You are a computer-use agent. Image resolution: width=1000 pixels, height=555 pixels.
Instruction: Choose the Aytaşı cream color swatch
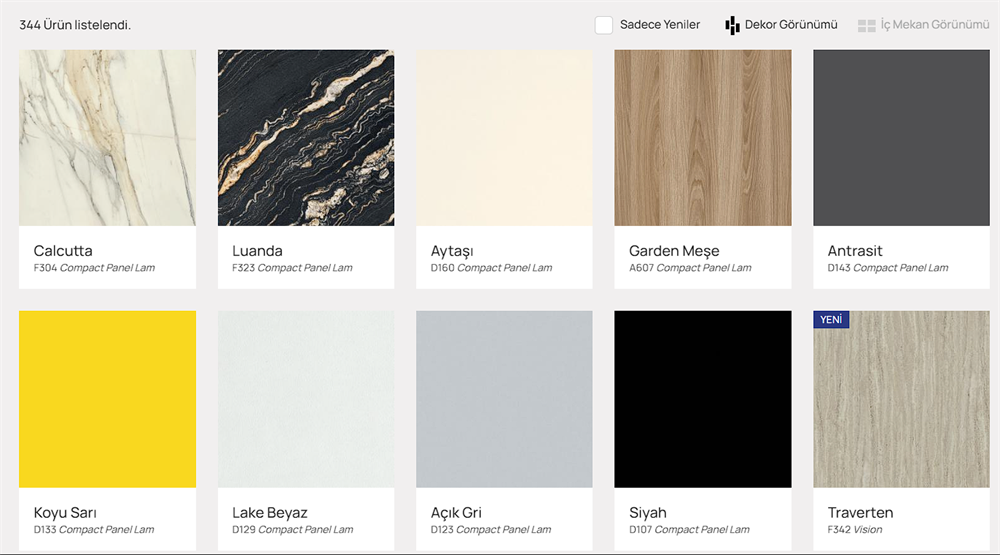(x=504, y=138)
